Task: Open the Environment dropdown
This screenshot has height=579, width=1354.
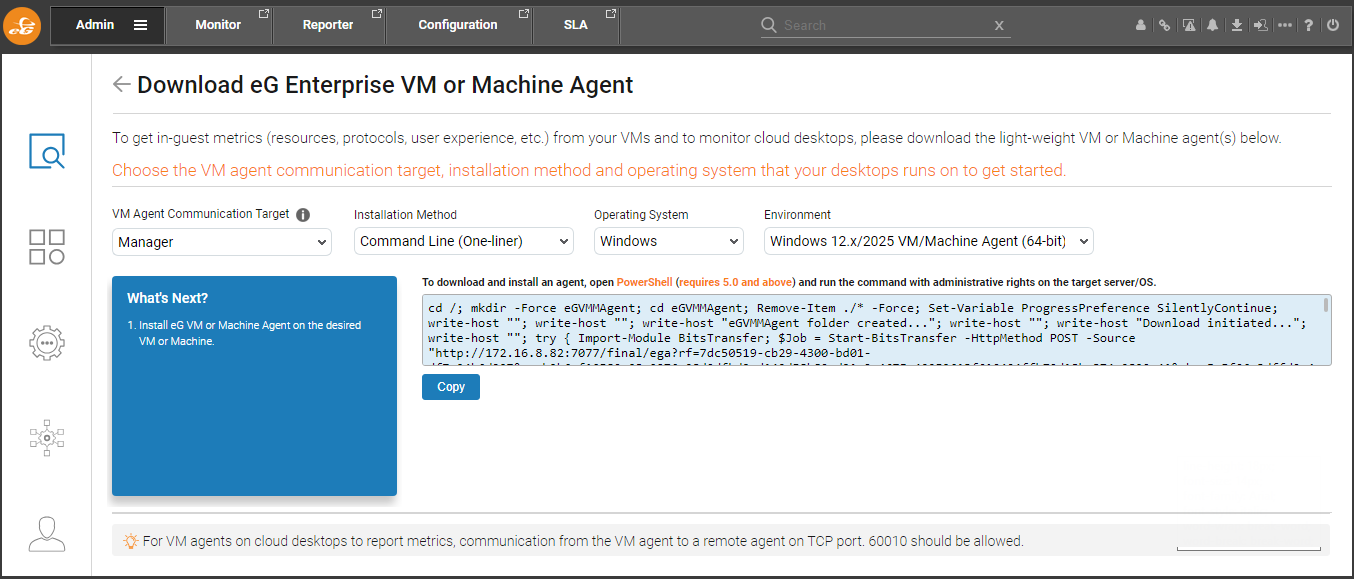Action: coord(929,241)
